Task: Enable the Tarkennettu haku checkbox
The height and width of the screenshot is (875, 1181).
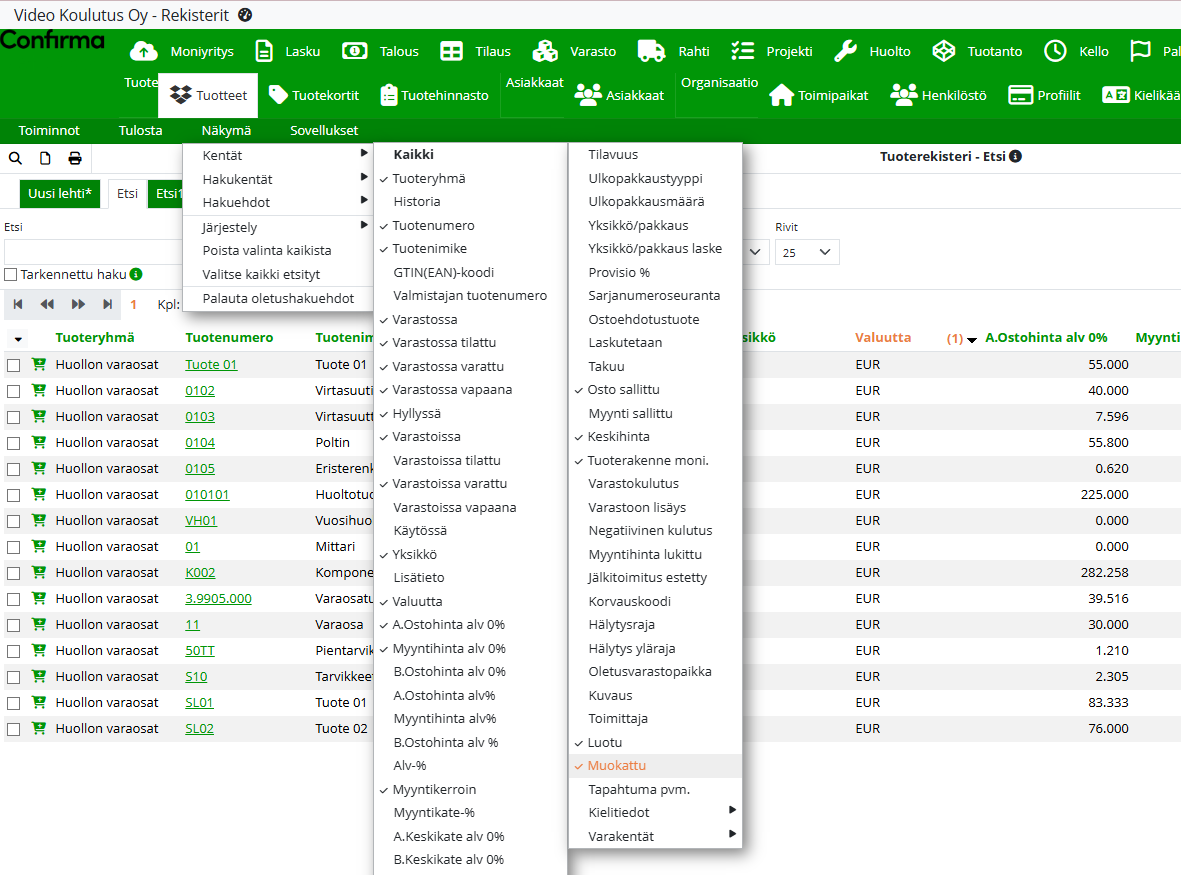Action: [x=11, y=274]
